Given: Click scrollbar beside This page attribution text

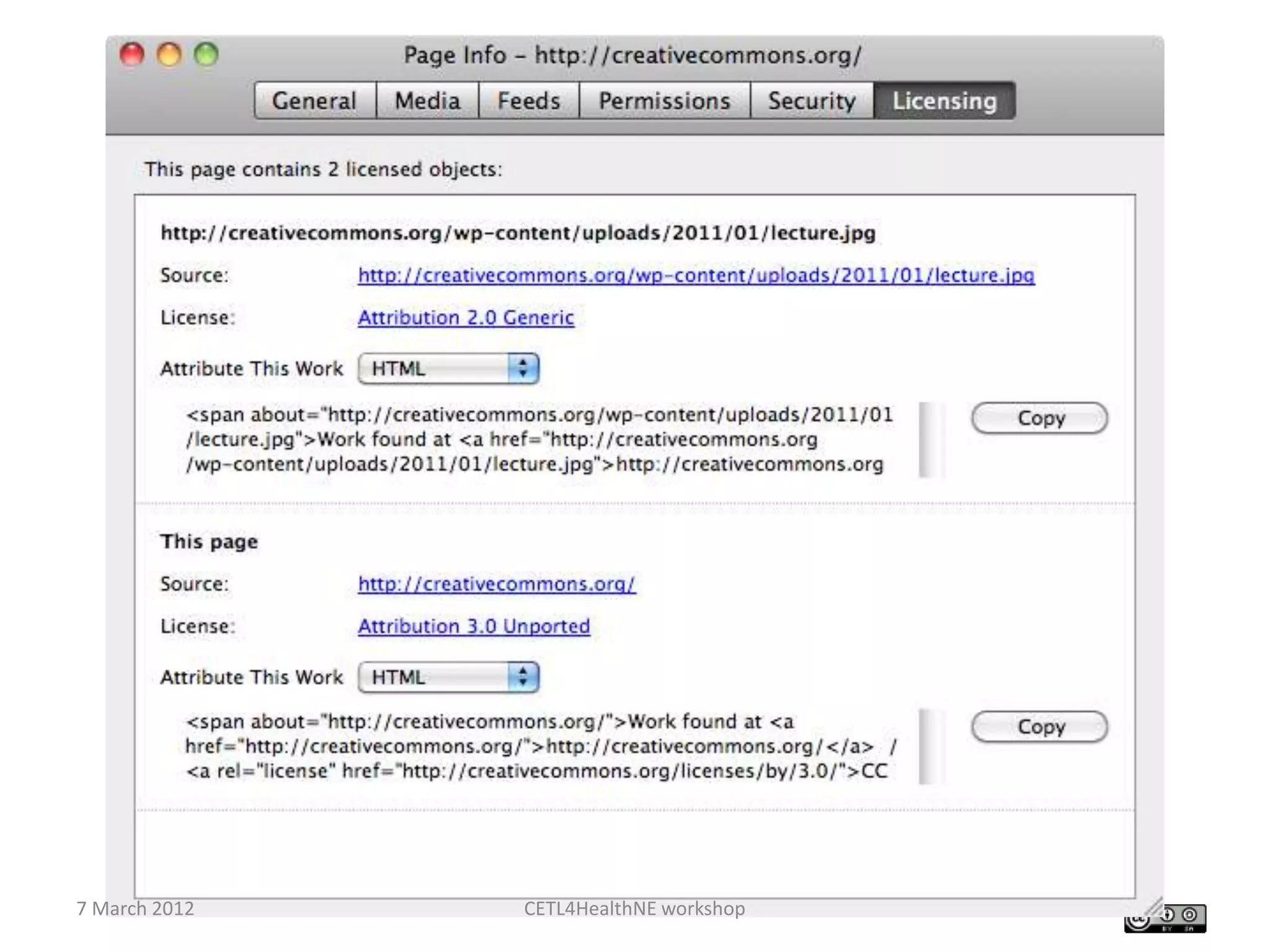Looking at the screenshot, I should point(931,746).
